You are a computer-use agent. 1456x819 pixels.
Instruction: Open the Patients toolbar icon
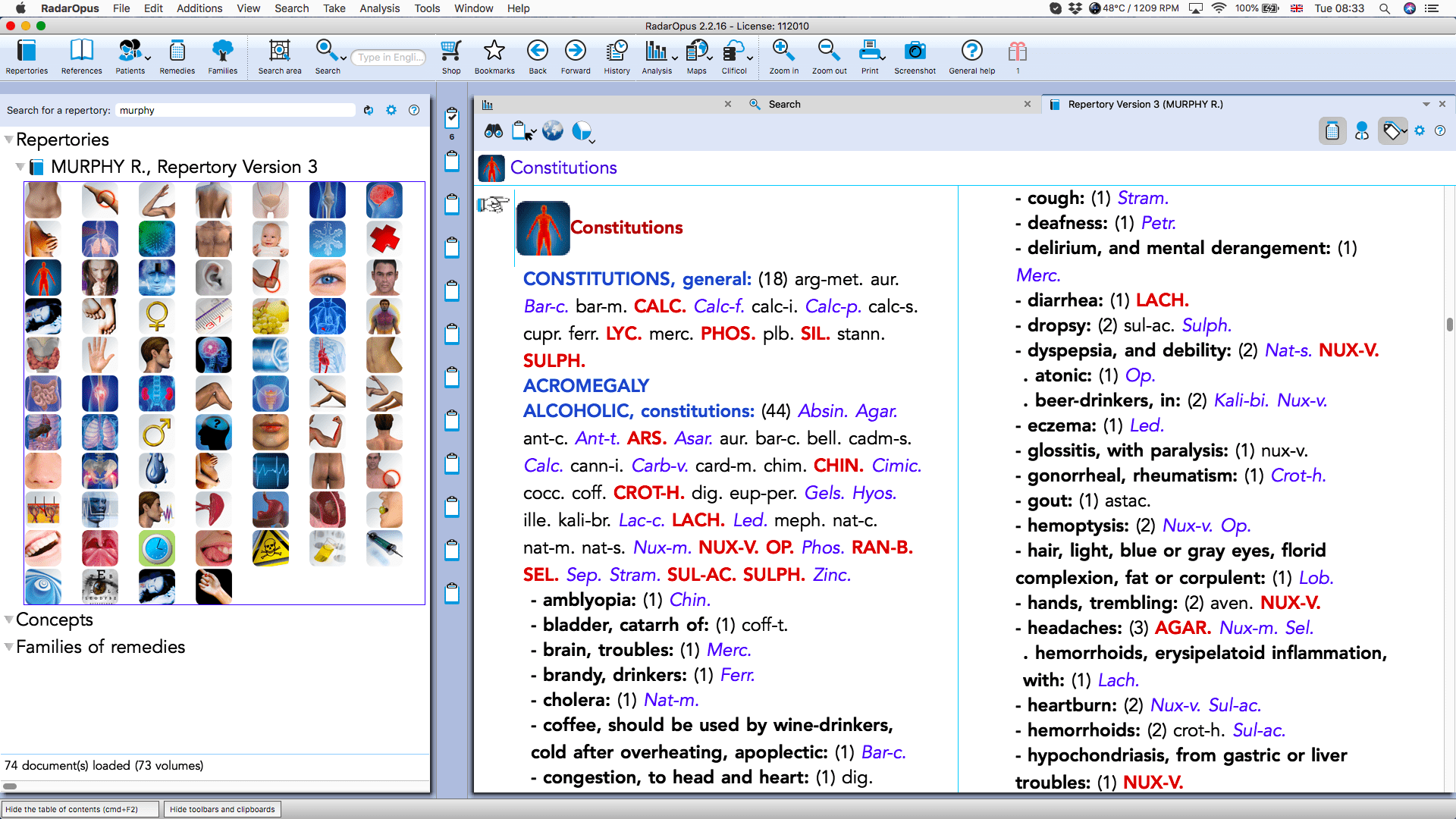click(130, 57)
